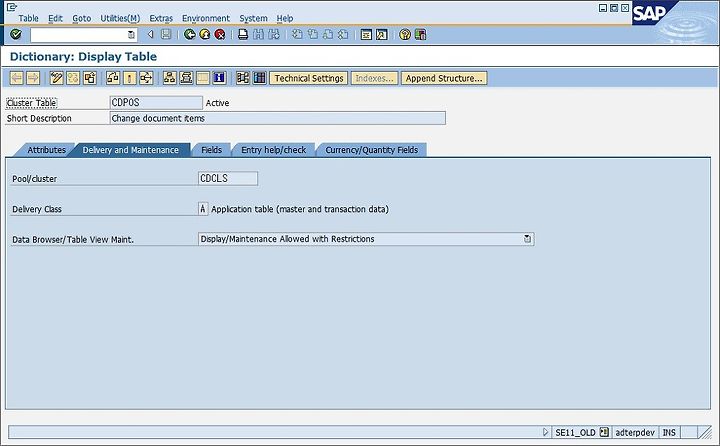Click the SE11_OLD transaction in status bar
720x446 pixels.
pos(575,432)
